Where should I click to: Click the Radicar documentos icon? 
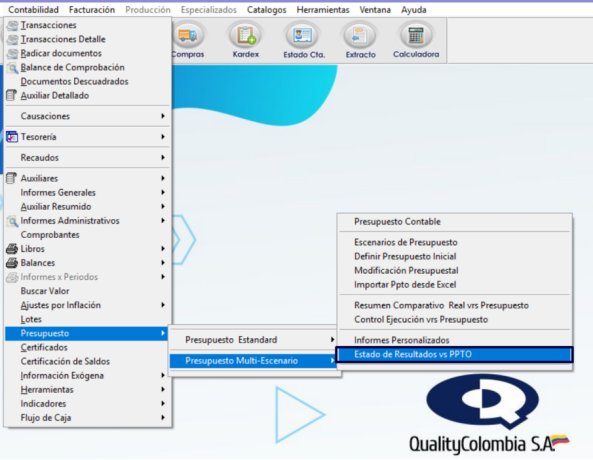coord(12,53)
